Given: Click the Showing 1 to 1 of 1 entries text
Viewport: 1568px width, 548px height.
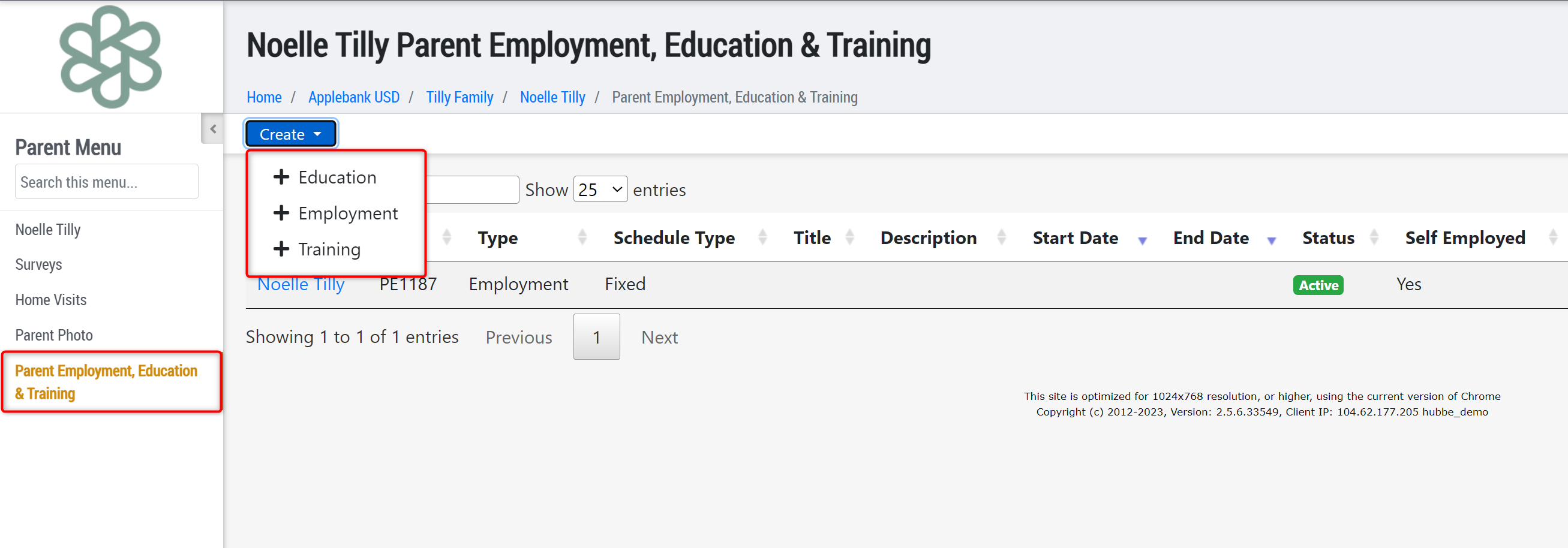Looking at the screenshot, I should [352, 337].
